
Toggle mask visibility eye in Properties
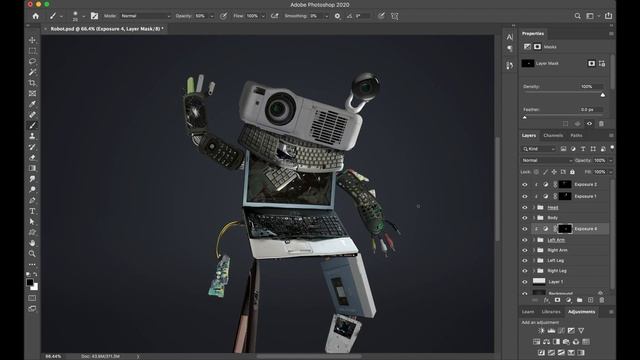pyautogui.click(x=589, y=124)
